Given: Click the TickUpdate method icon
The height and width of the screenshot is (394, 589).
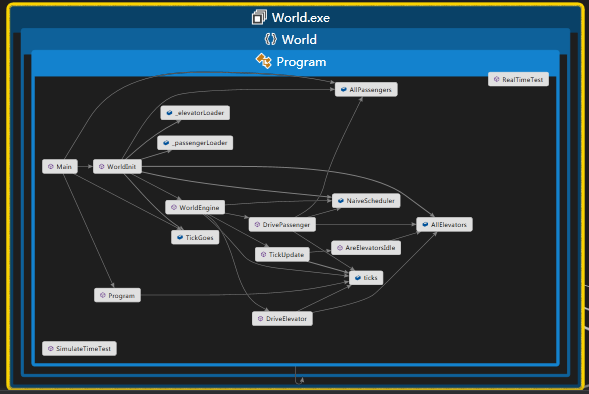Looking at the screenshot, I should pyautogui.click(x=263, y=255).
